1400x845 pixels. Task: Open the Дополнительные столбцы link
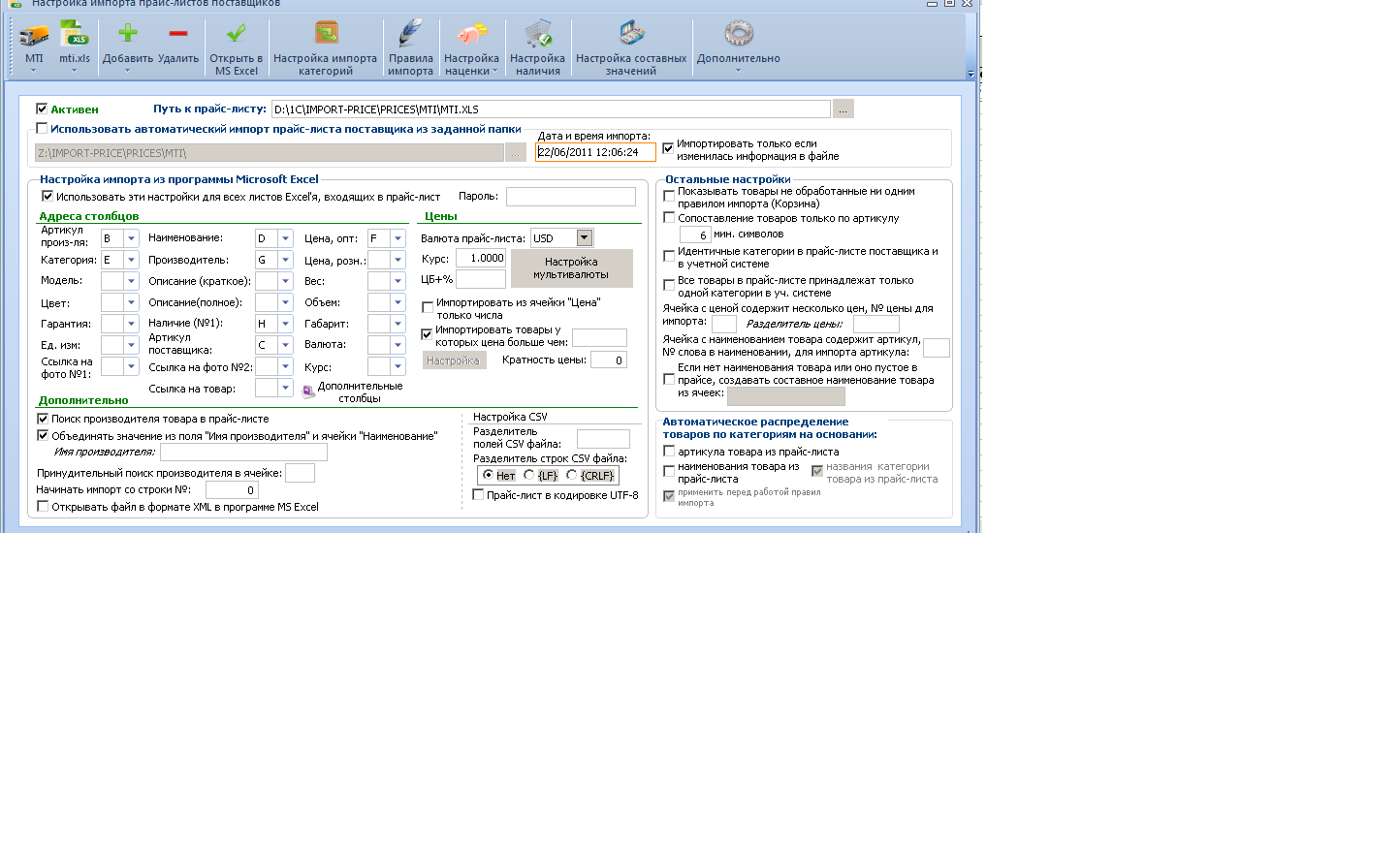tap(360, 391)
